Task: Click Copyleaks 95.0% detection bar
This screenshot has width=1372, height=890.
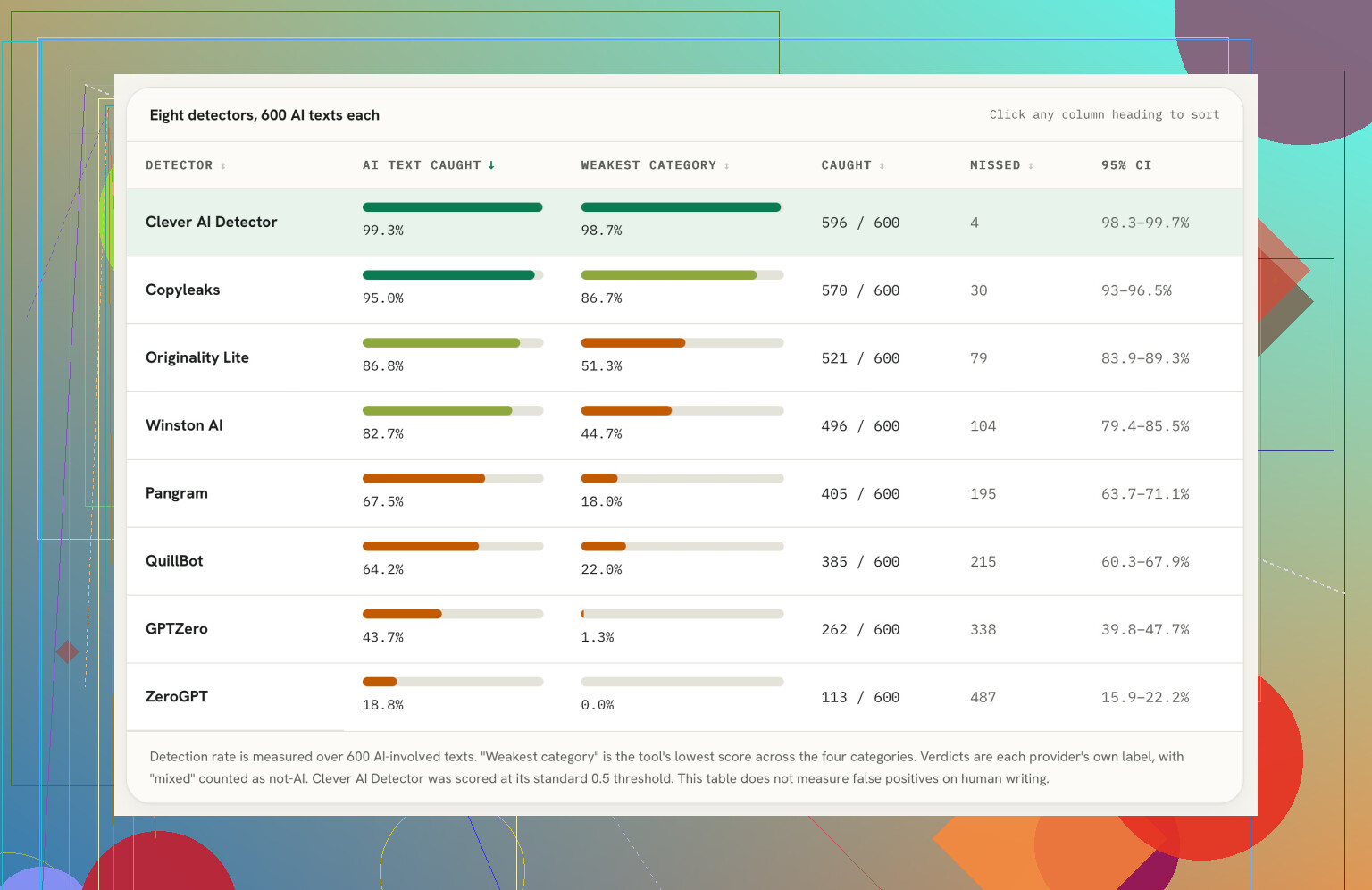Action: (453, 275)
